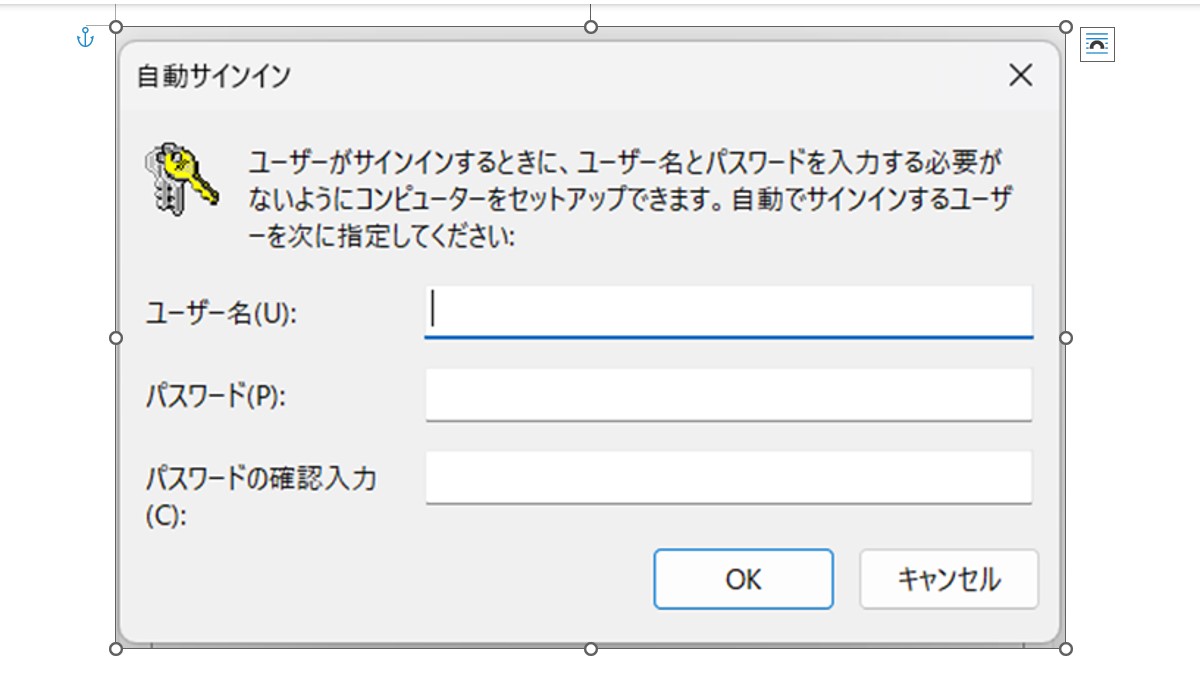Click the OK button
This screenshot has width=1200, height=675.
(x=743, y=579)
